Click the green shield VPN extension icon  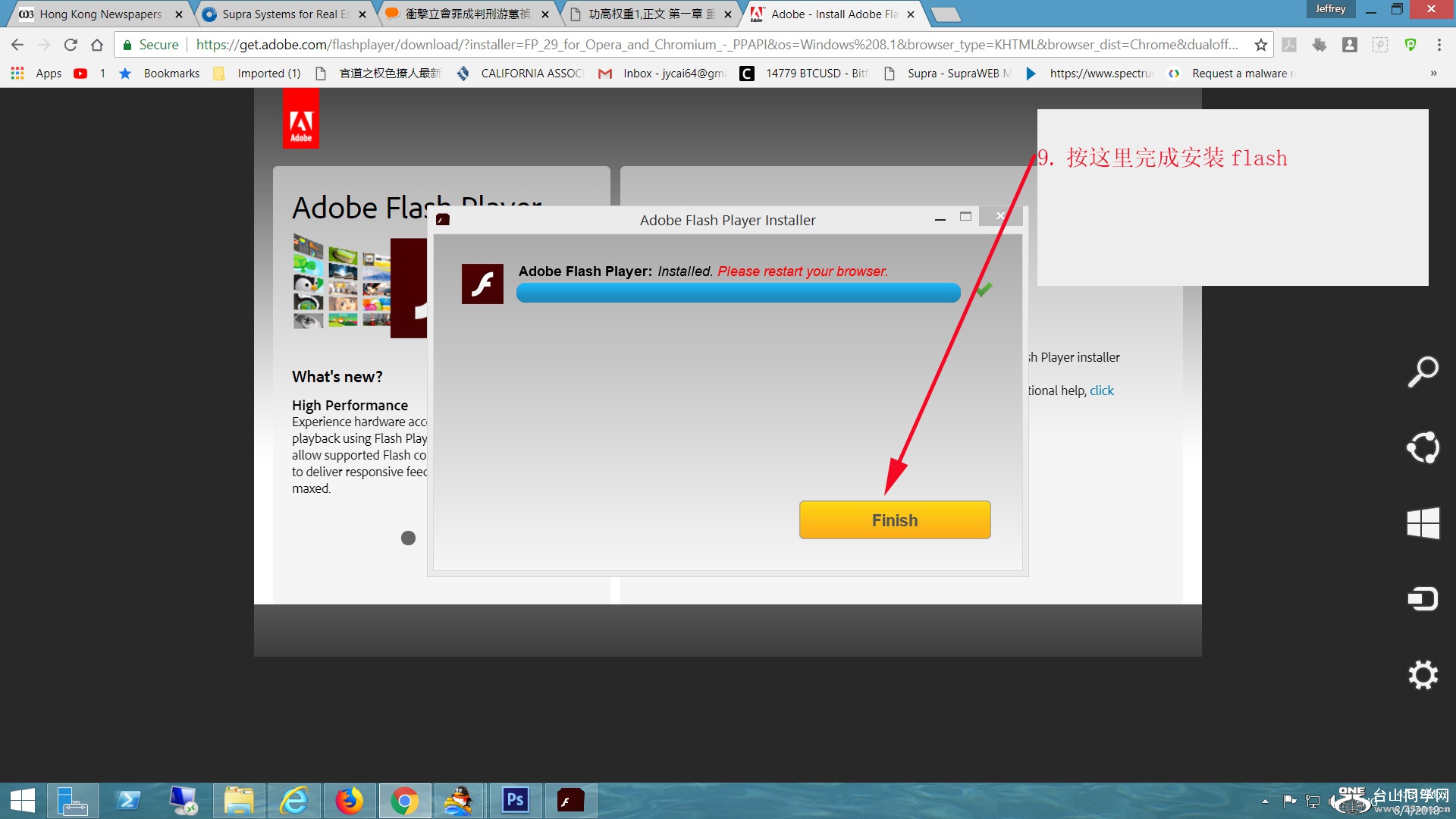(1410, 45)
